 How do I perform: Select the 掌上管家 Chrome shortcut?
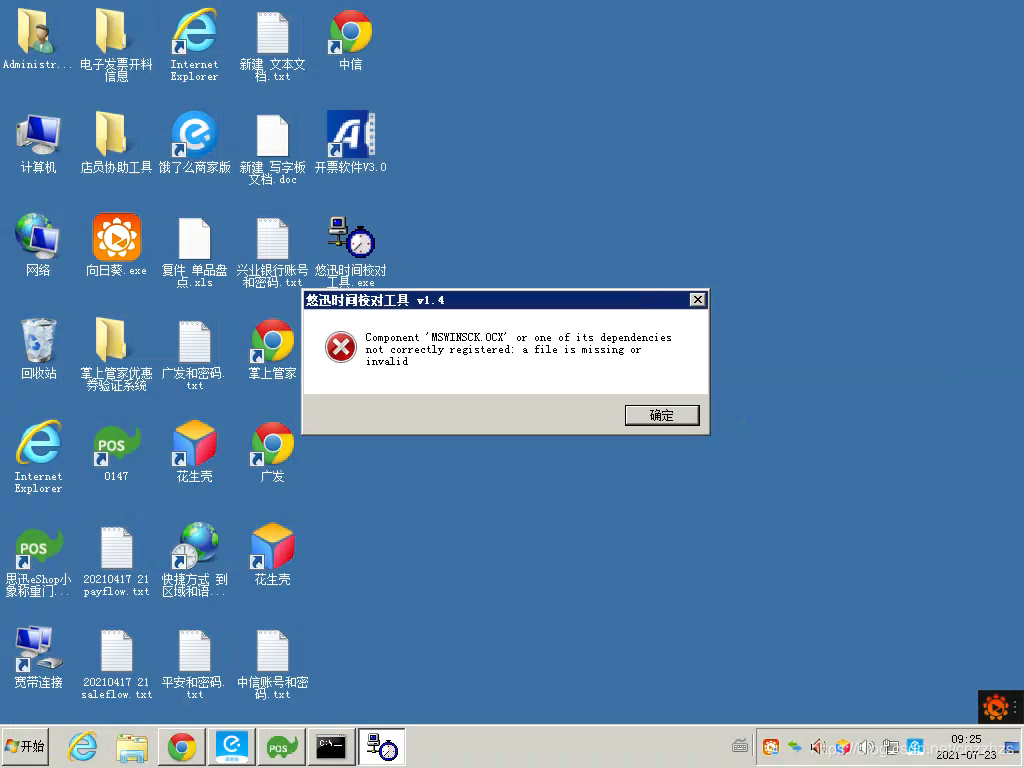[x=272, y=349]
